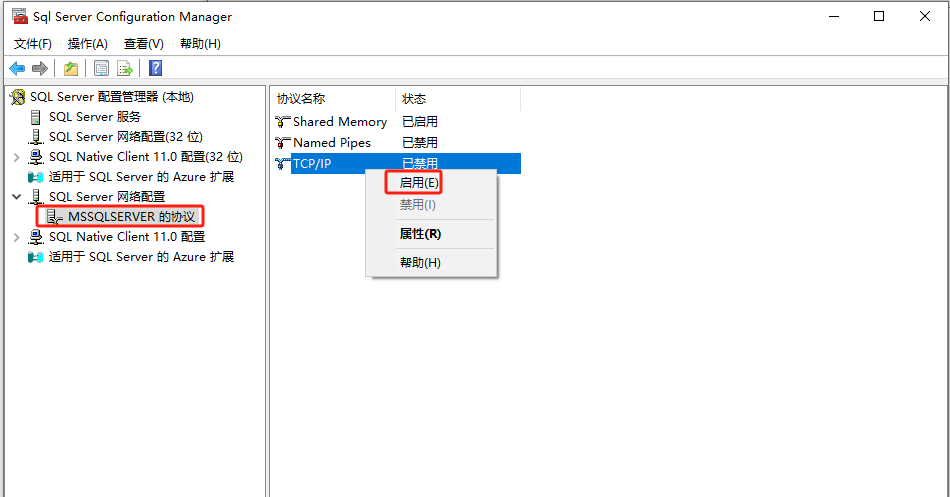The height and width of the screenshot is (497, 950).
Task: Click the SQL Server 配置管理器 root icon
Action: pos(18,97)
